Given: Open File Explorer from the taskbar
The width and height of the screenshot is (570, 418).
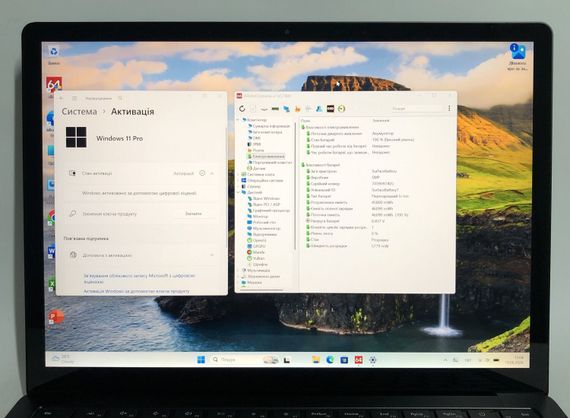Looking at the screenshot, I should tap(316, 360).
